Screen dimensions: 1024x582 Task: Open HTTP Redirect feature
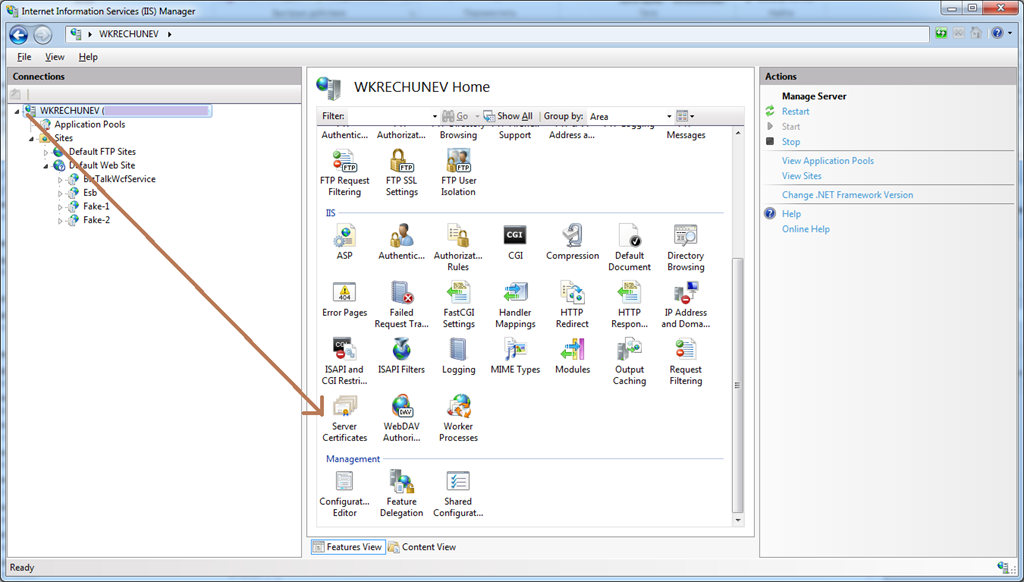coord(572,304)
